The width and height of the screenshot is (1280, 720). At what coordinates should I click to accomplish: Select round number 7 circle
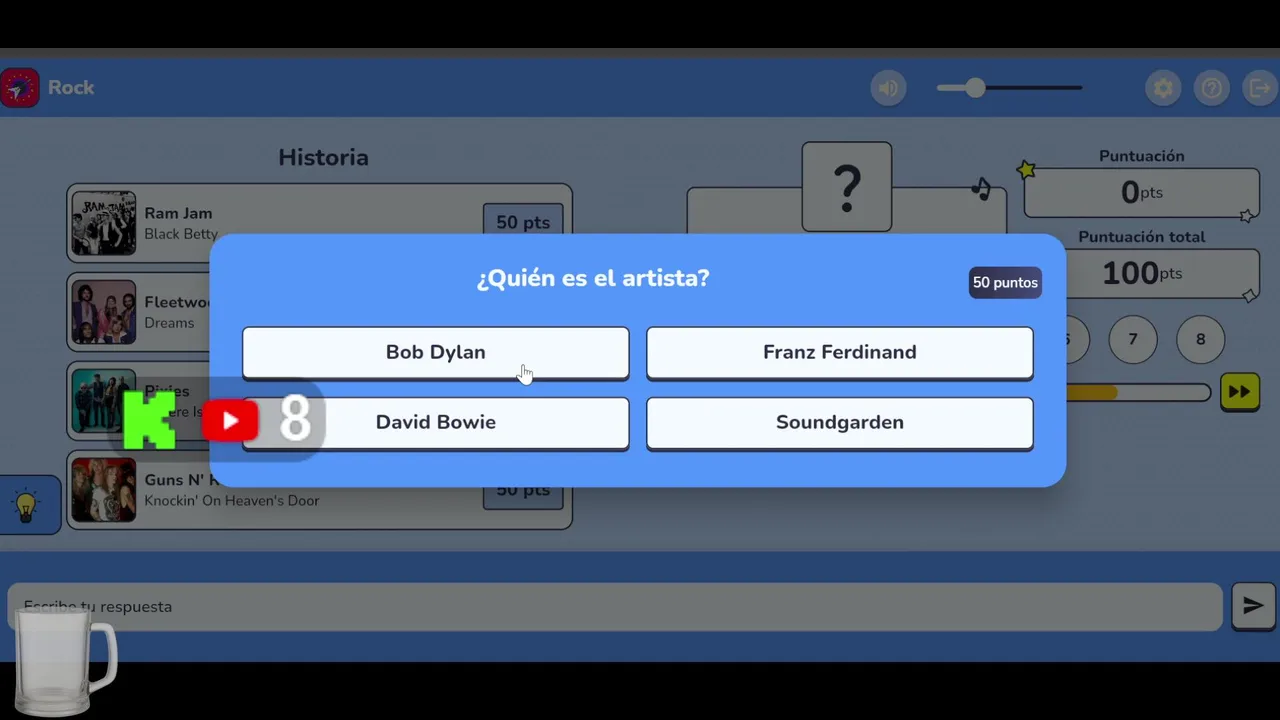(x=1133, y=339)
